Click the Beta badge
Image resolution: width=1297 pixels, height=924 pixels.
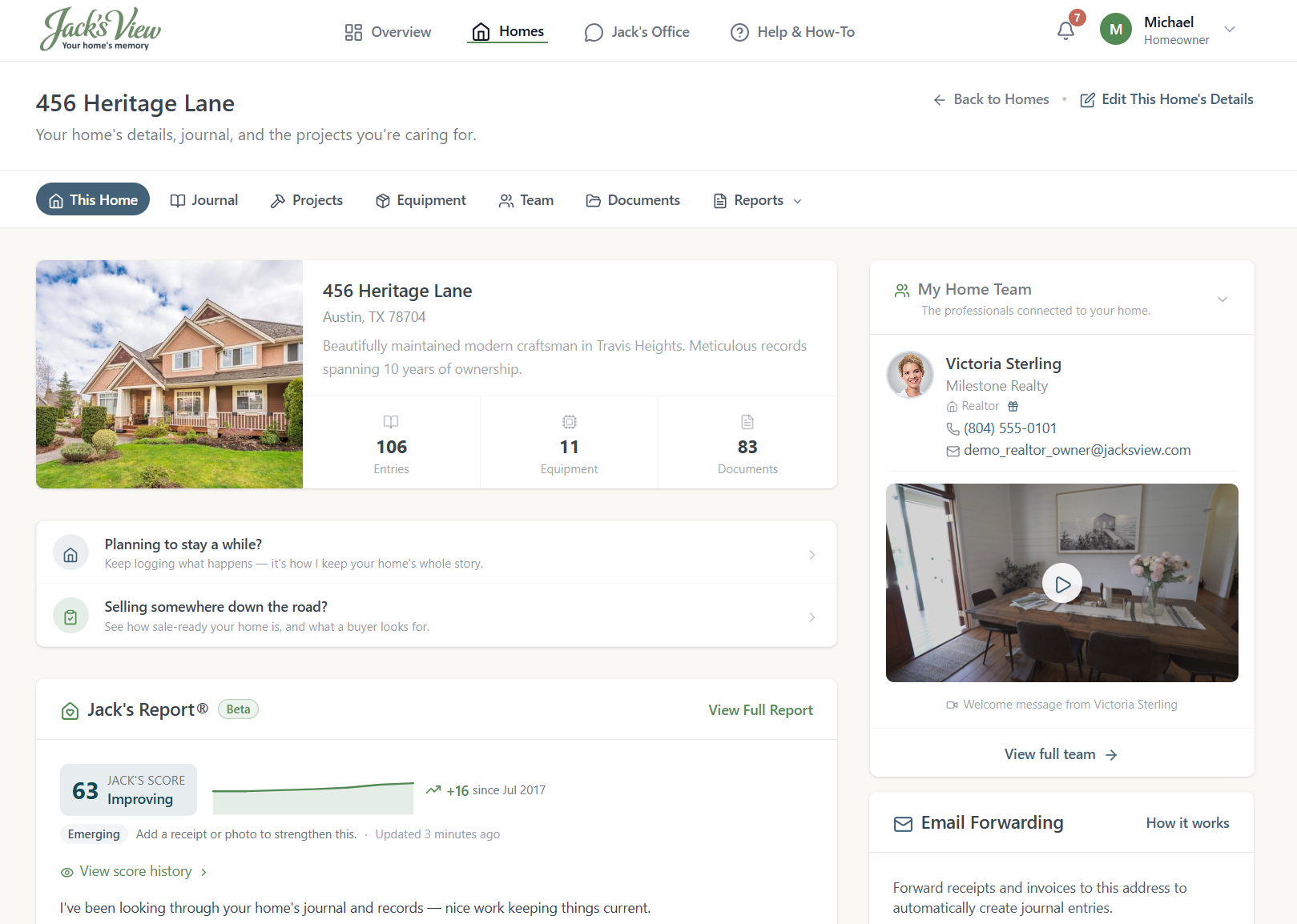pyautogui.click(x=238, y=709)
